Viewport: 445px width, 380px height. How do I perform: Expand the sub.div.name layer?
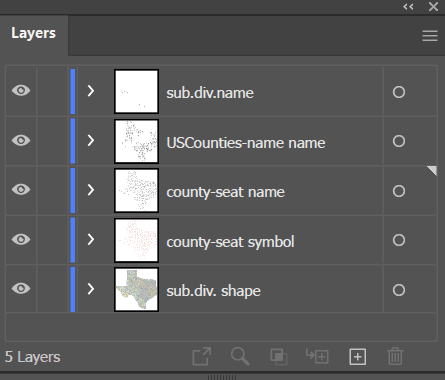pyautogui.click(x=91, y=91)
